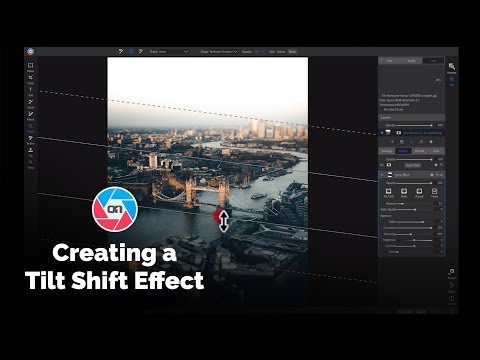
Task: Open More Lens Blur styles
Action: click(x=434, y=192)
